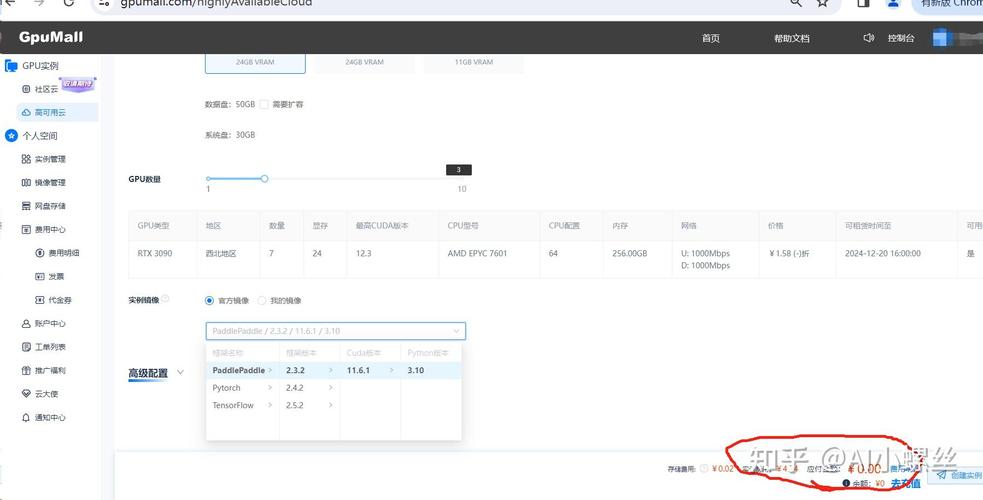Select the 我的镜像 radio option
Image resolution: width=983 pixels, height=500 pixels.
coord(262,300)
